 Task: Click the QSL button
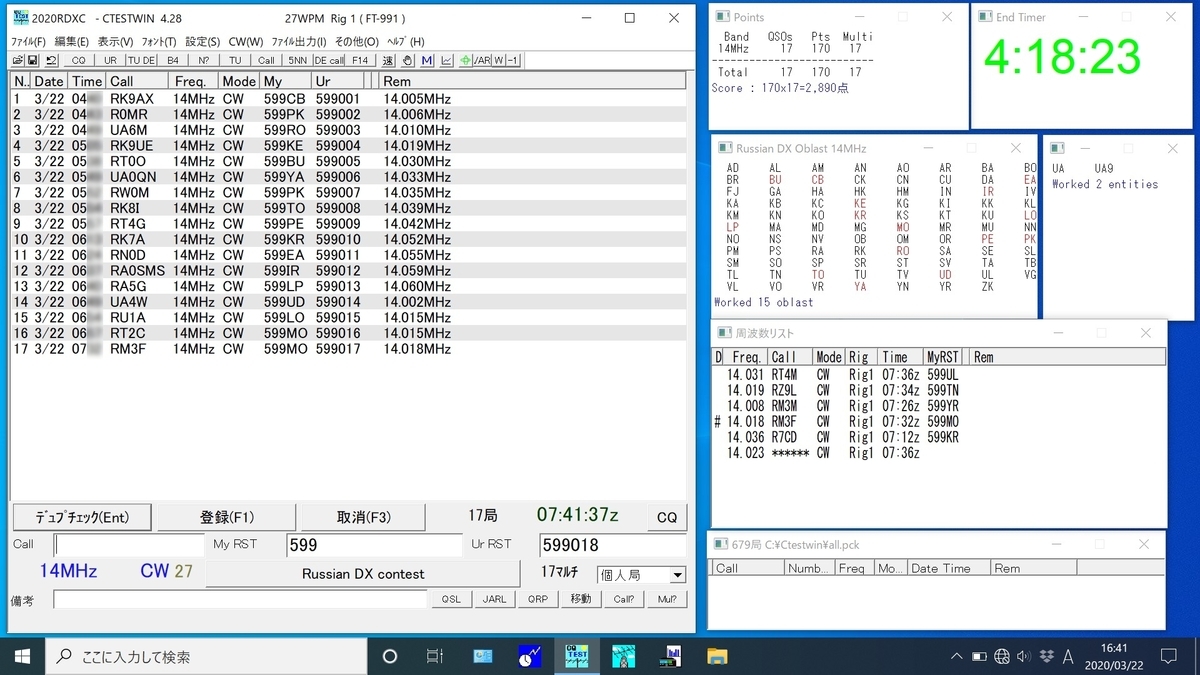pyautogui.click(x=451, y=599)
